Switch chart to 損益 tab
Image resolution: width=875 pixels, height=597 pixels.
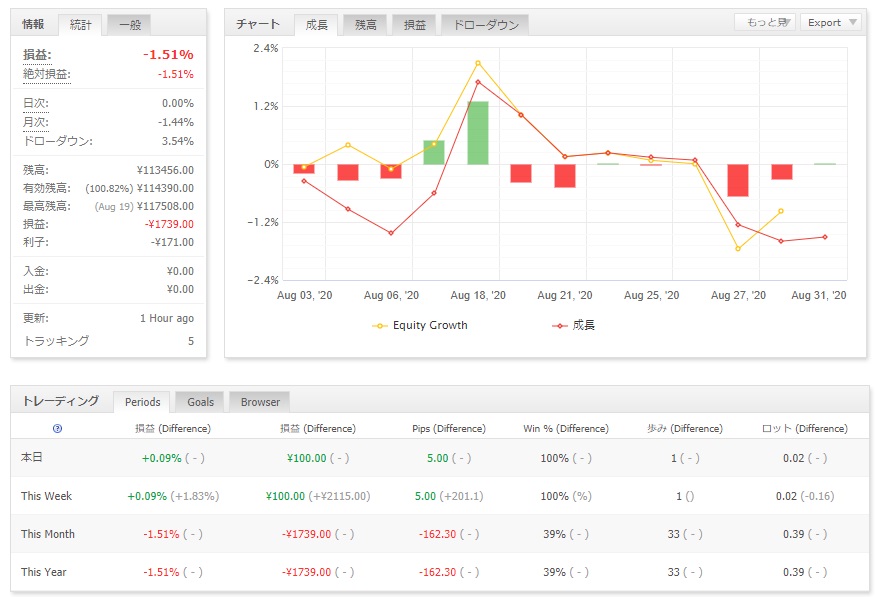413,24
